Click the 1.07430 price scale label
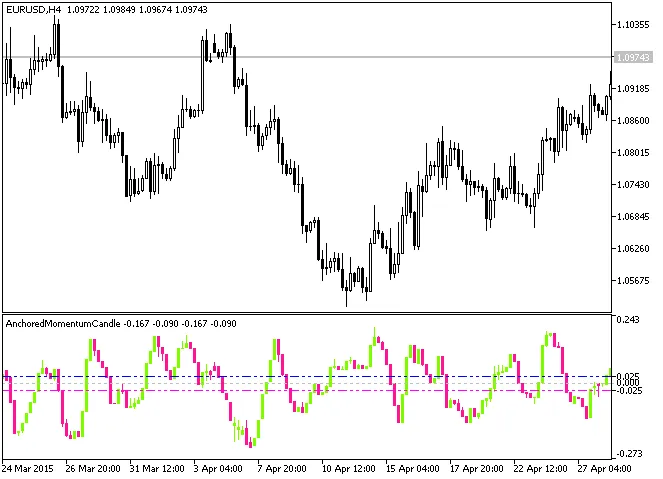This screenshot has height=479, width=663. click(635, 184)
